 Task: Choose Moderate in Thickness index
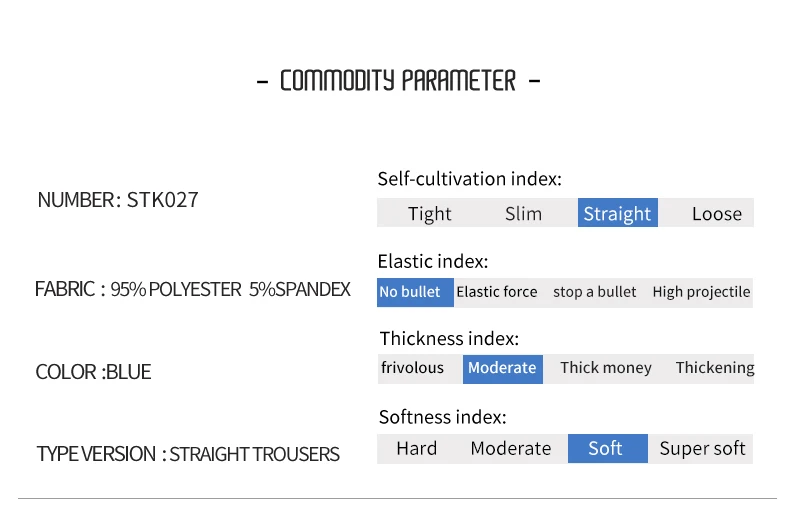pos(502,368)
